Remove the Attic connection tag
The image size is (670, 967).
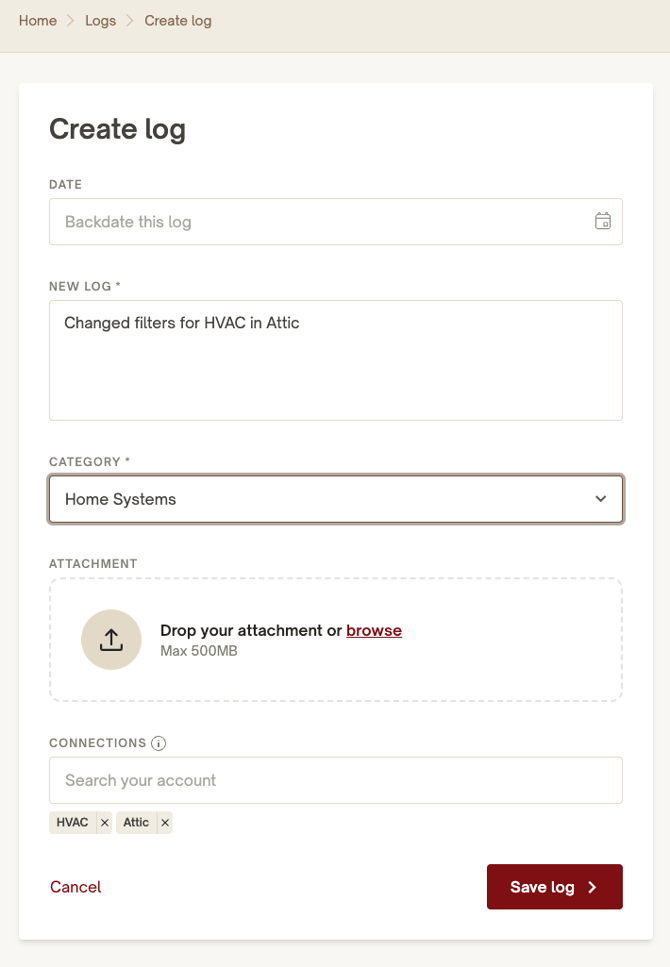pos(165,823)
